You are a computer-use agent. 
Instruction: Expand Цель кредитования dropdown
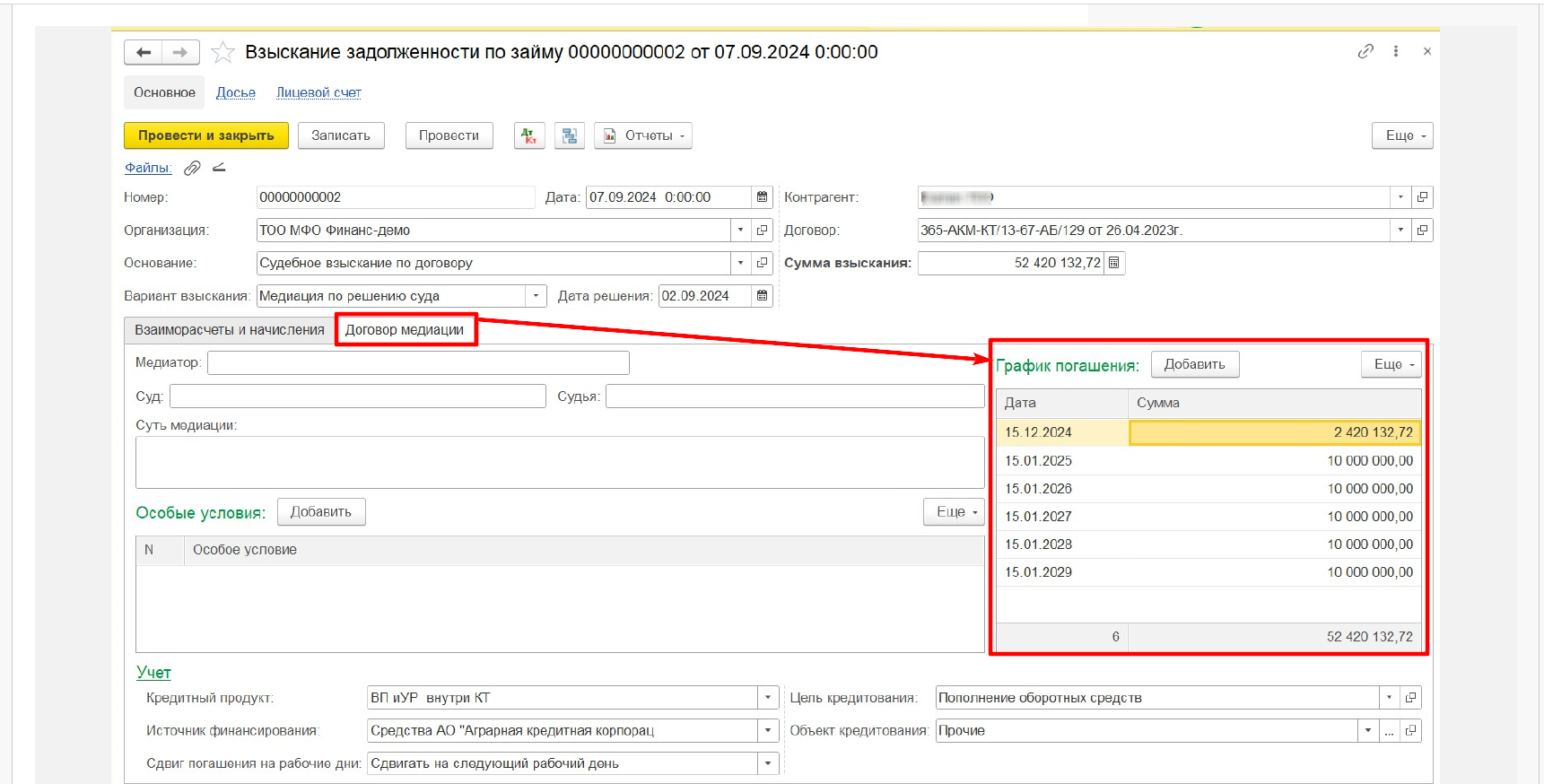(x=1389, y=698)
